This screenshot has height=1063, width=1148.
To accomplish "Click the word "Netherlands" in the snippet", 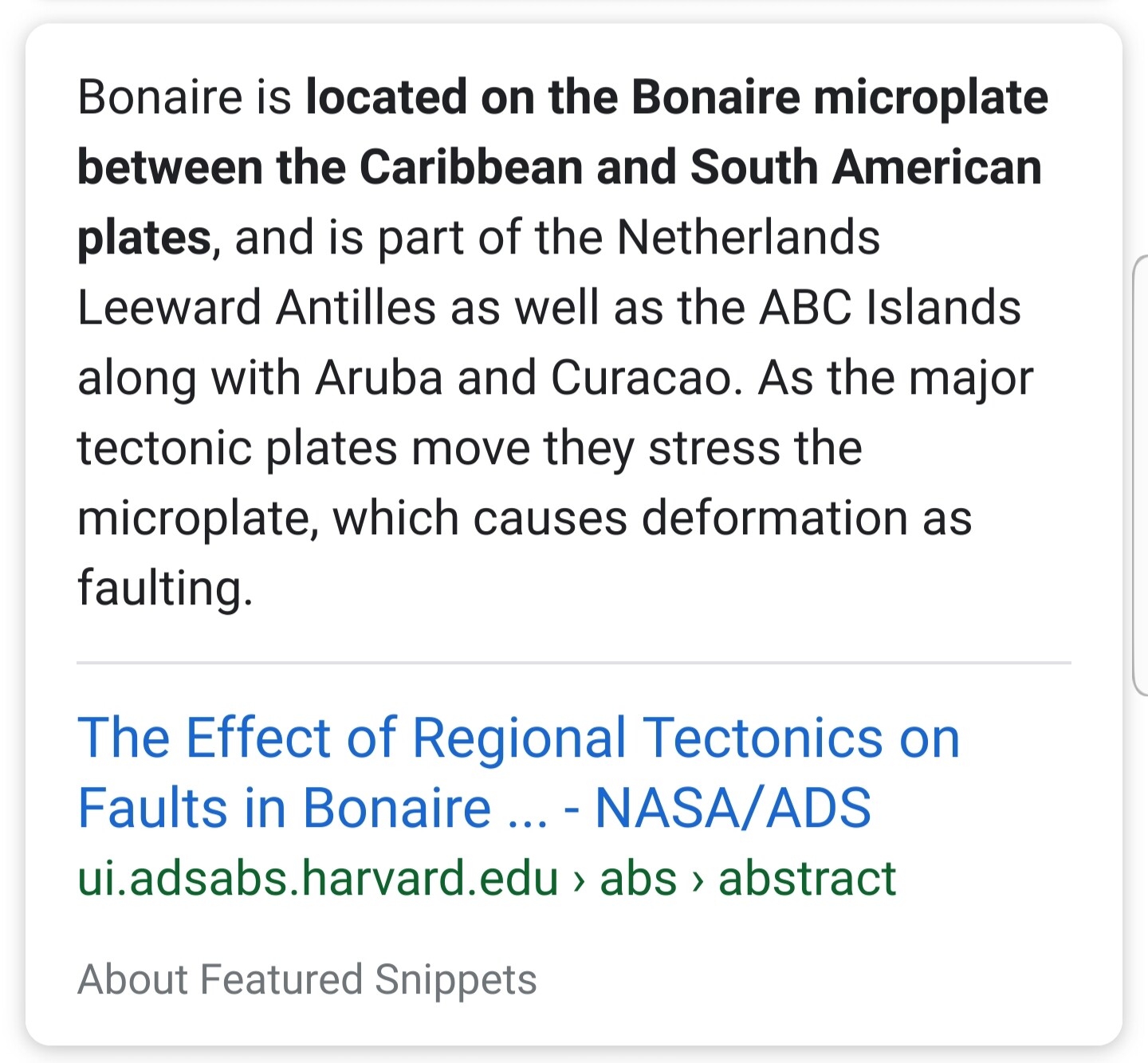I will [749, 238].
